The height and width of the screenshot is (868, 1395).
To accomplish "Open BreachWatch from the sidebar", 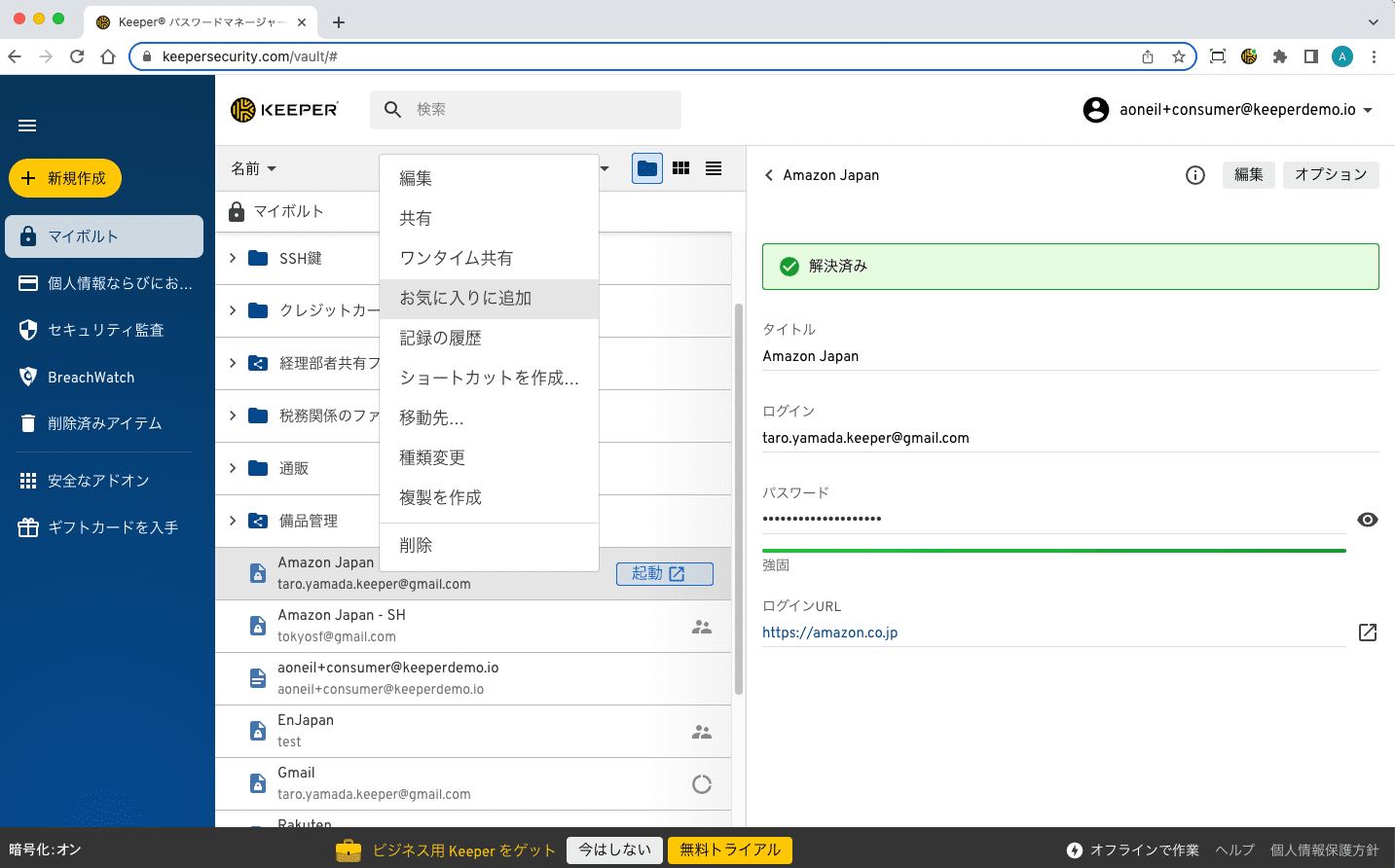I will tap(92, 378).
